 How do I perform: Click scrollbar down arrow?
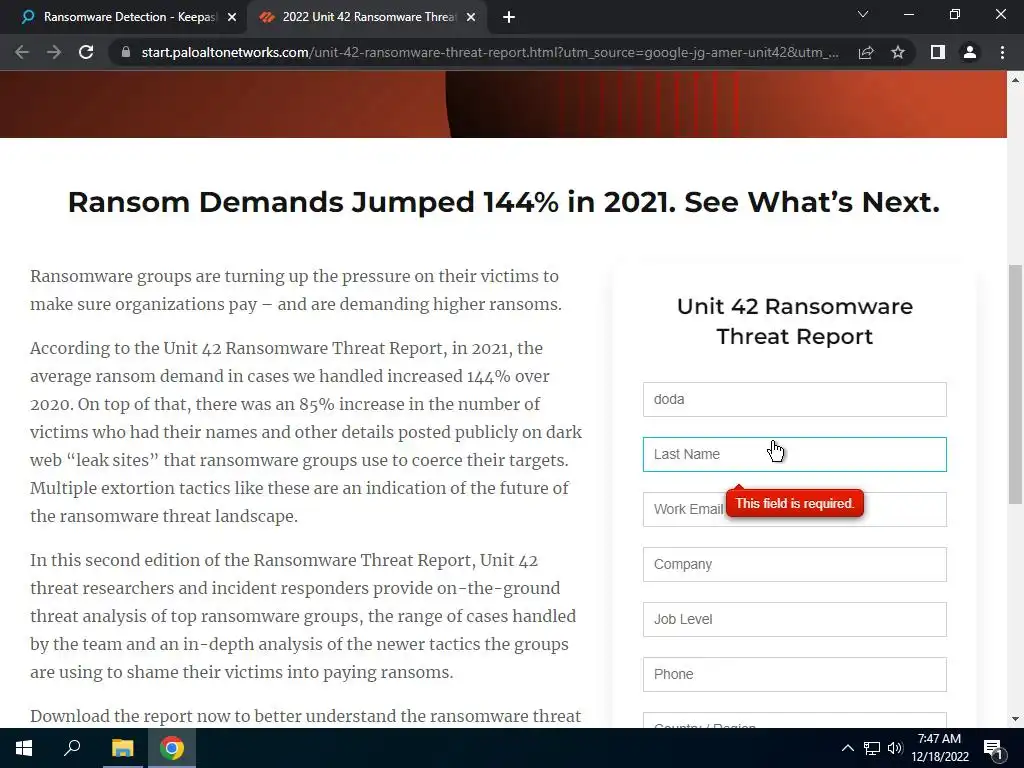click(x=1015, y=719)
